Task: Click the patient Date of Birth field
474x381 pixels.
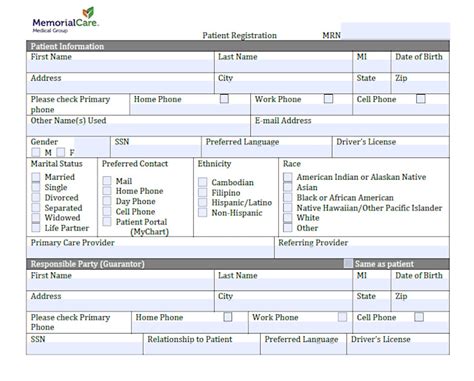Action: pyautogui.click(x=420, y=66)
